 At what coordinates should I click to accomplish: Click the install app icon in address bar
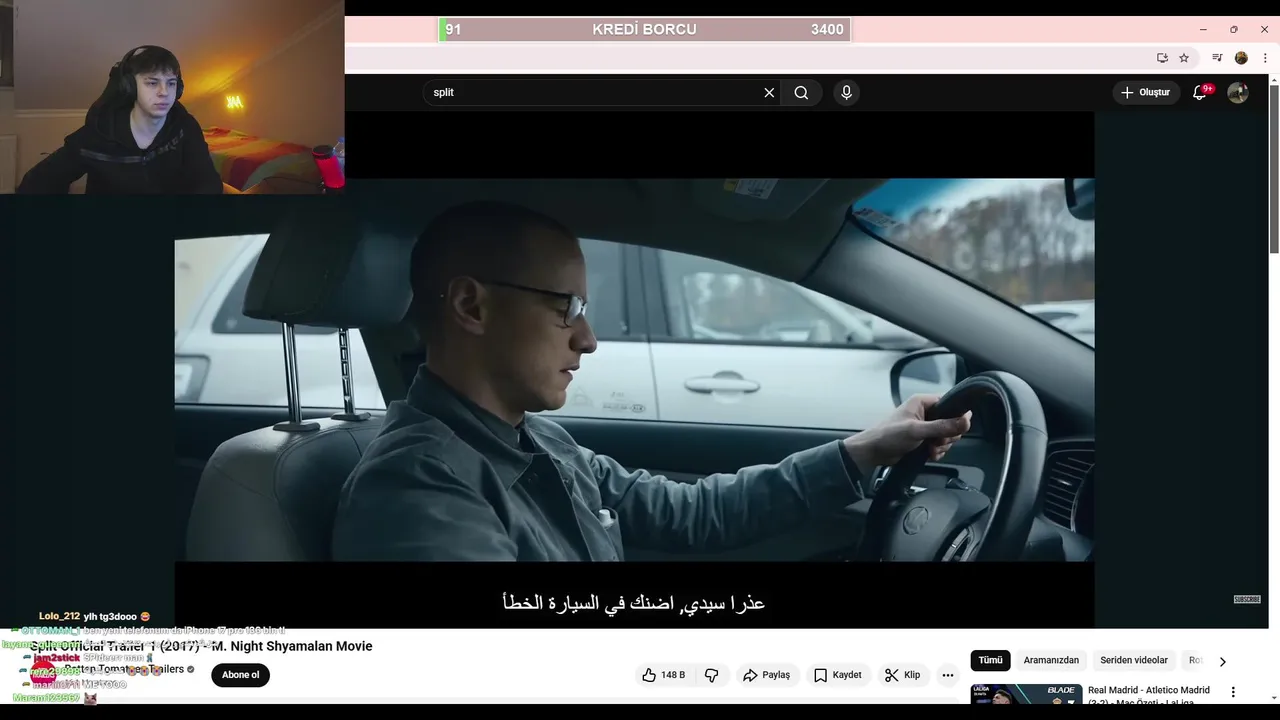point(1162,58)
